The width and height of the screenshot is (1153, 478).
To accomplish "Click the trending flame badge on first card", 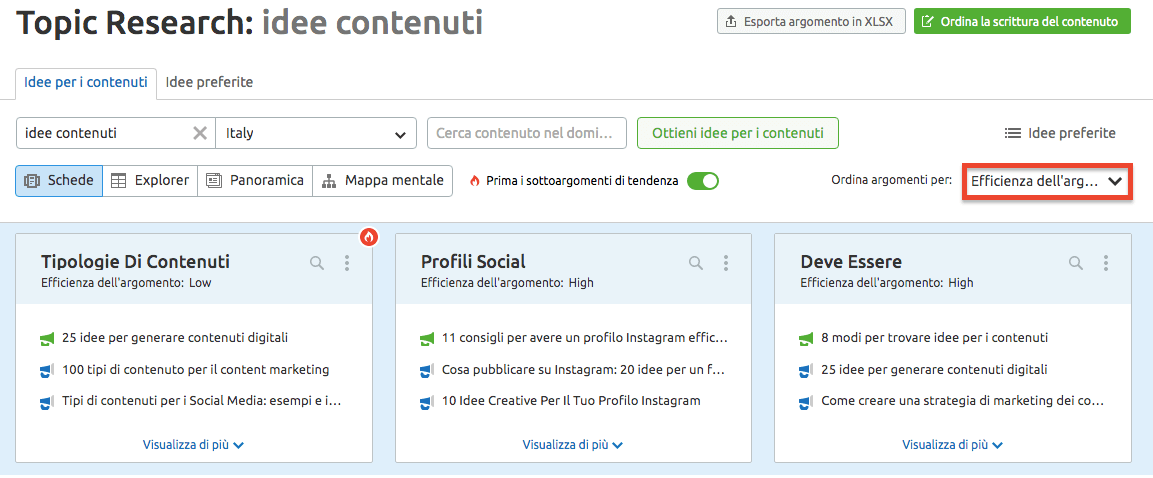I will click(x=370, y=237).
